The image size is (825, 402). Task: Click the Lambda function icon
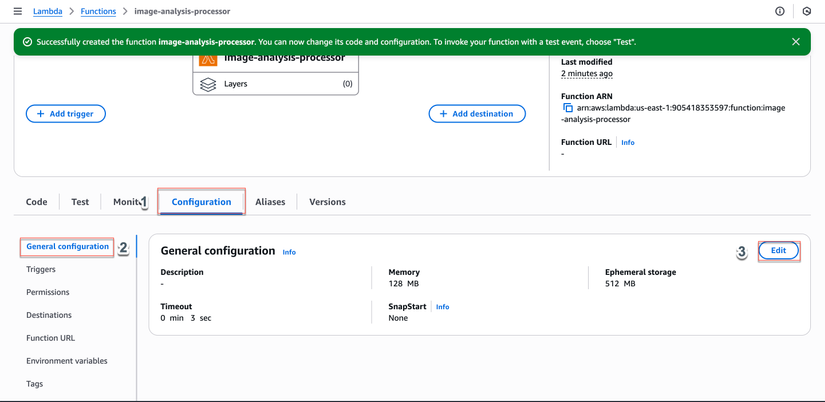[208, 58]
